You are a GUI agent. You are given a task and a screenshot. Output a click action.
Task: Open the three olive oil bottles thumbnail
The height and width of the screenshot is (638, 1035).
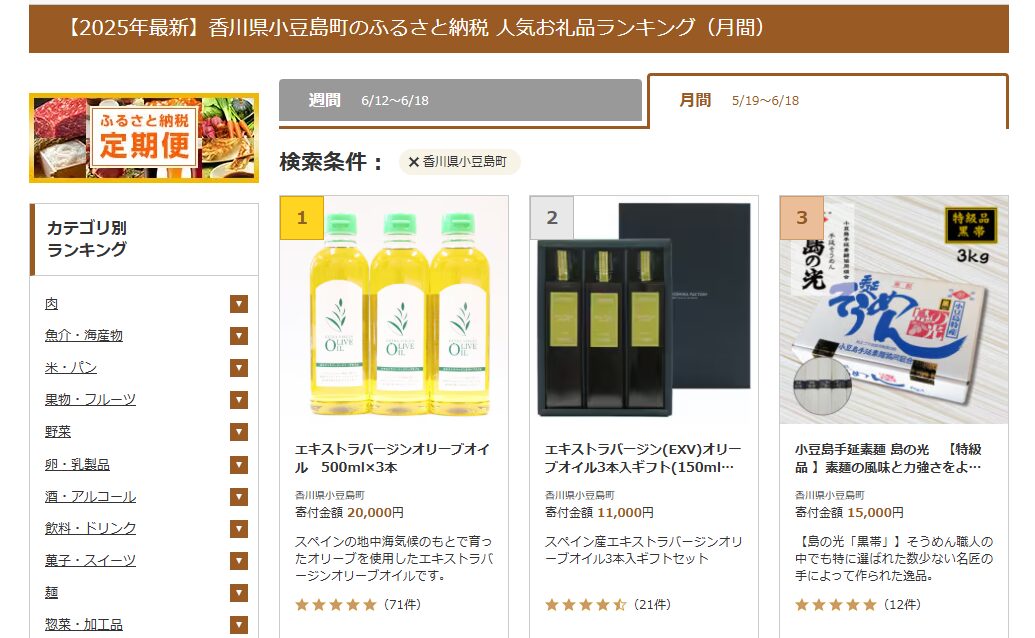tap(394, 310)
